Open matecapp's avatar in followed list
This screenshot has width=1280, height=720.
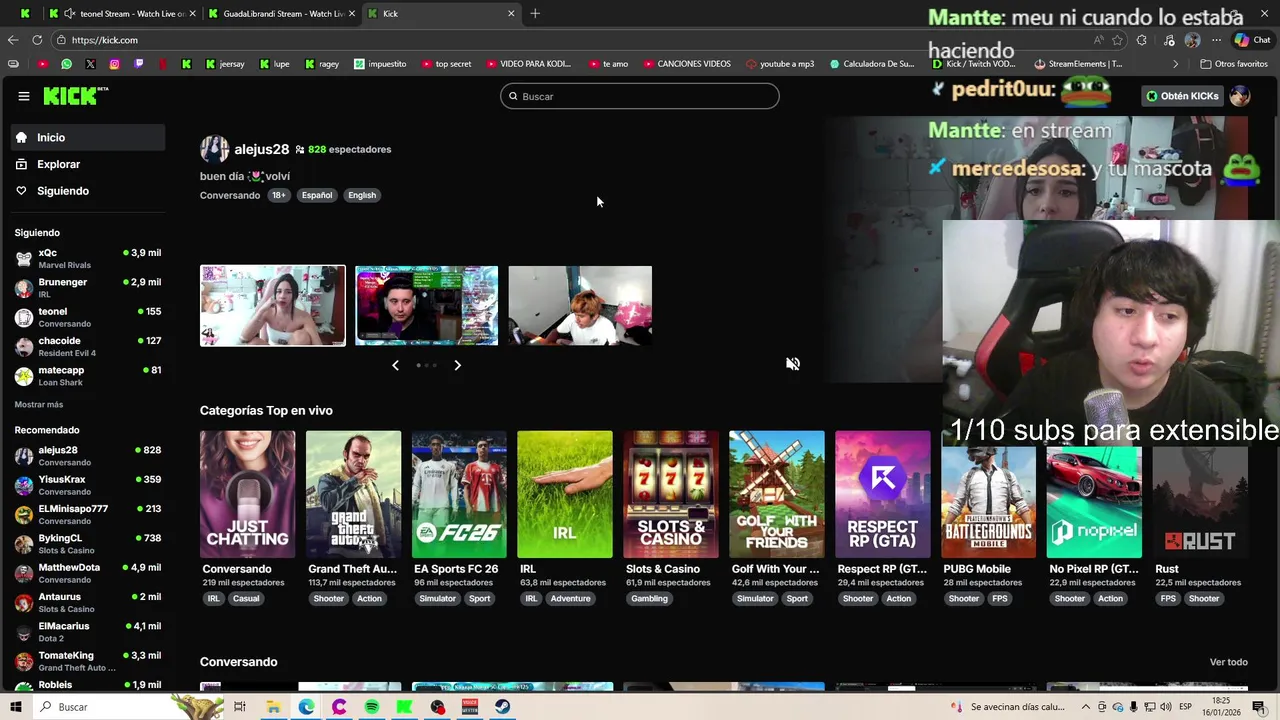coord(24,376)
